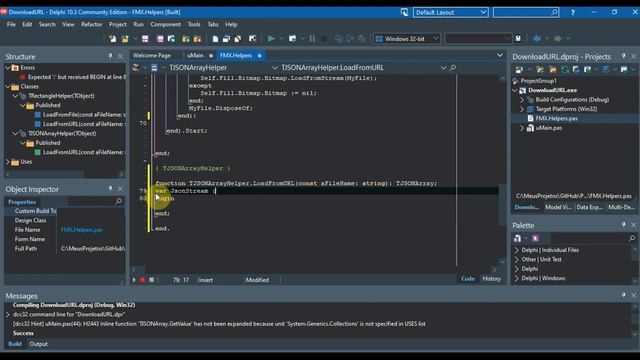Switch to the History tab in editor
The width and height of the screenshot is (640, 360).
pyautogui.click(x=491, y=279)
